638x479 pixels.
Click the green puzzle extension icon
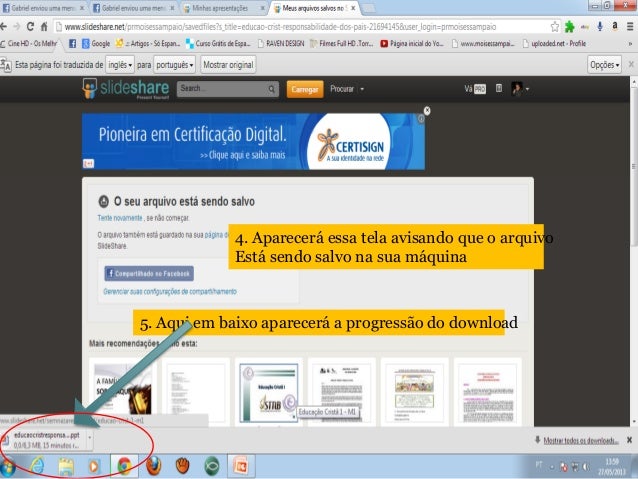pyautogui.click(x=570, y=27)
